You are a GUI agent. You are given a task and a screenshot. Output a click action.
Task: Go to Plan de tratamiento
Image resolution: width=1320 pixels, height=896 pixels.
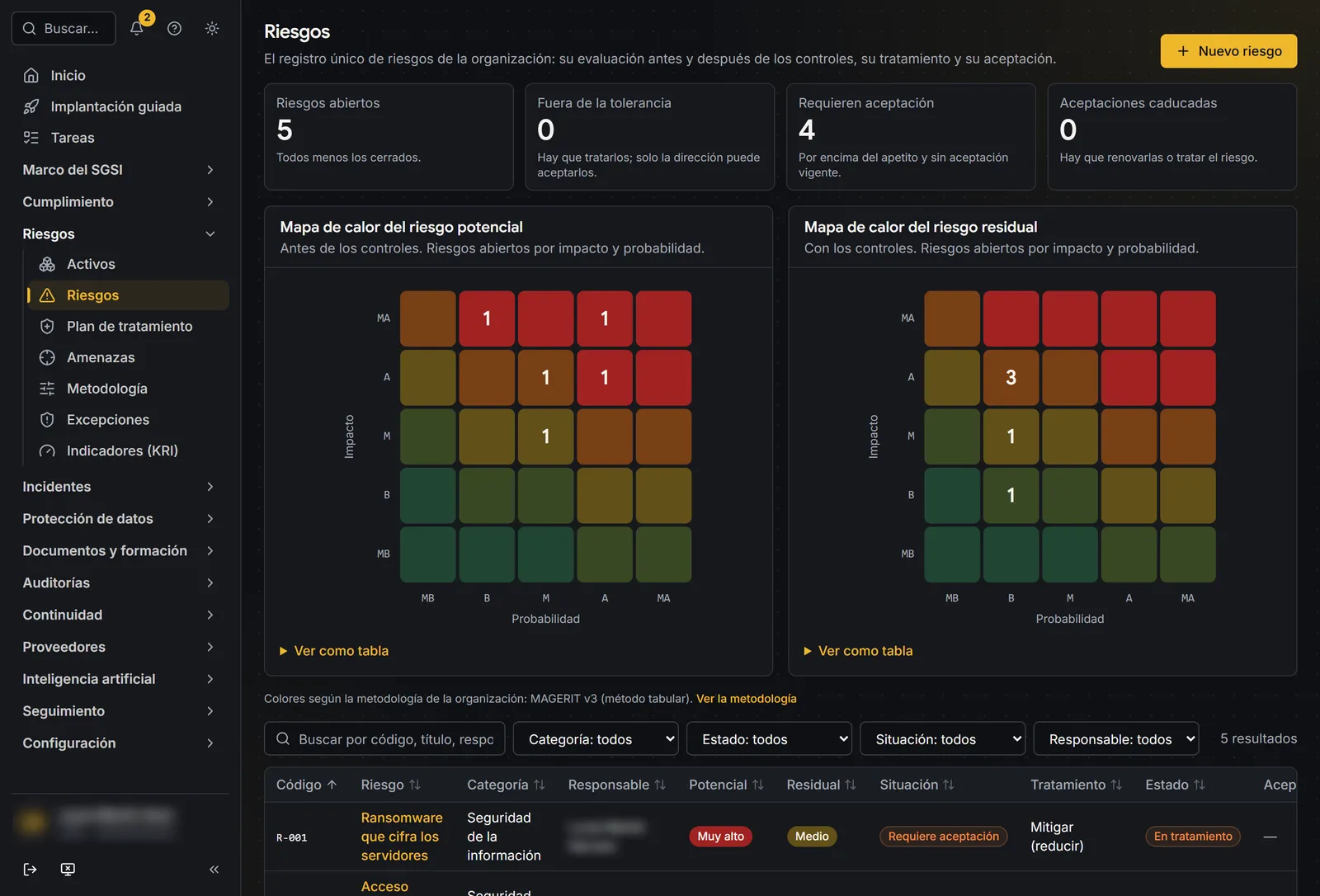point(128,327)
